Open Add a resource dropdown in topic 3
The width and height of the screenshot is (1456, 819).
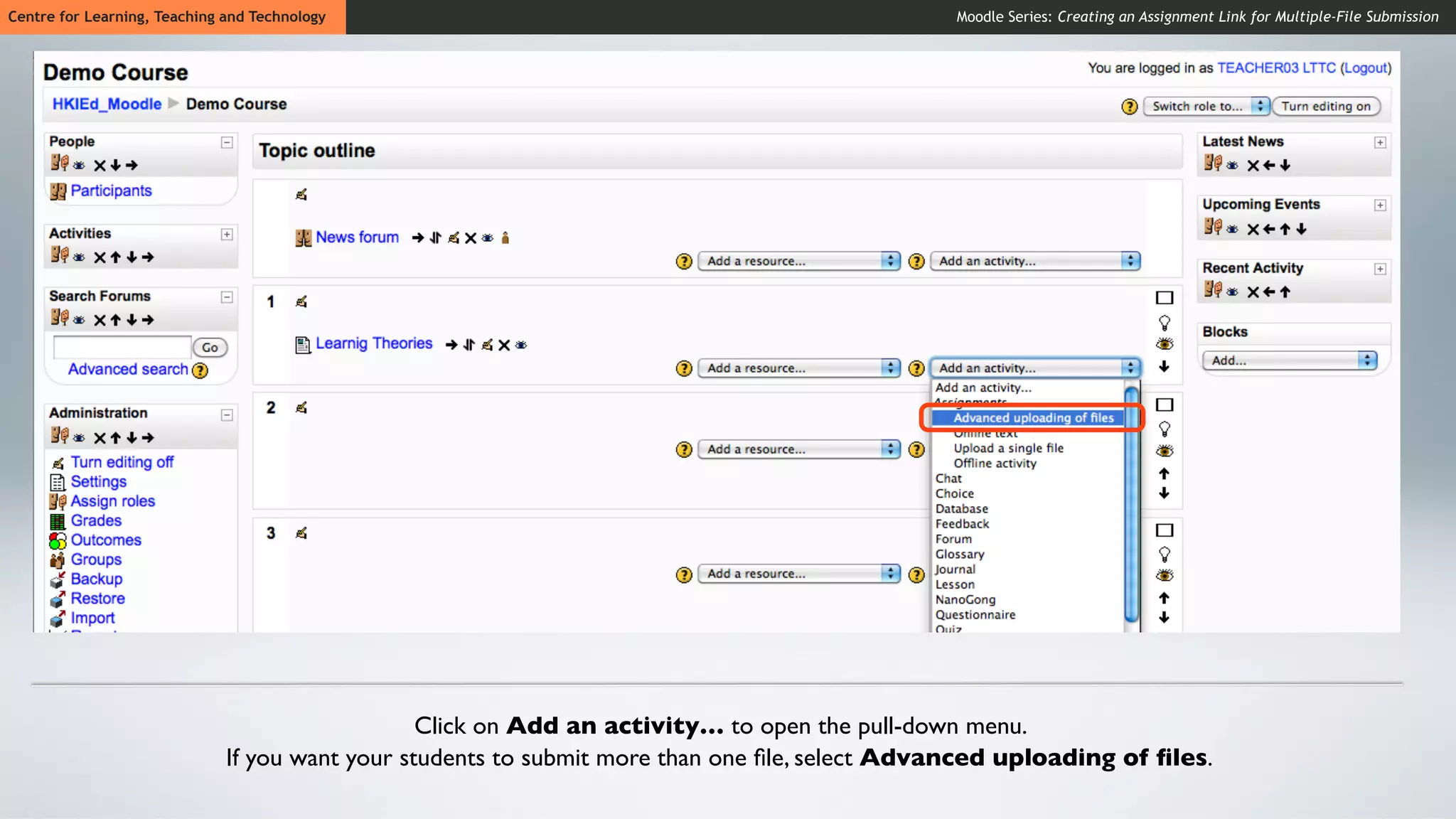pyautogui.click(x=799, y=574)
